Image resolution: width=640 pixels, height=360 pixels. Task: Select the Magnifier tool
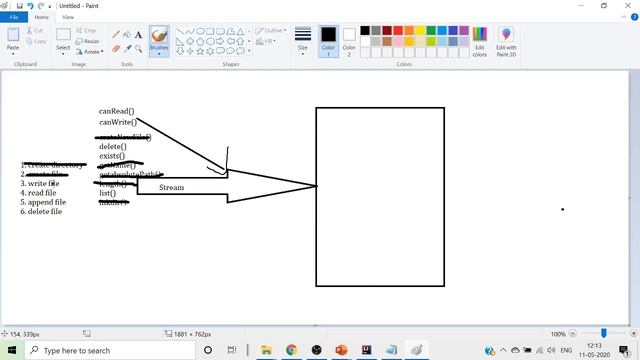click(x=138, y=49)
